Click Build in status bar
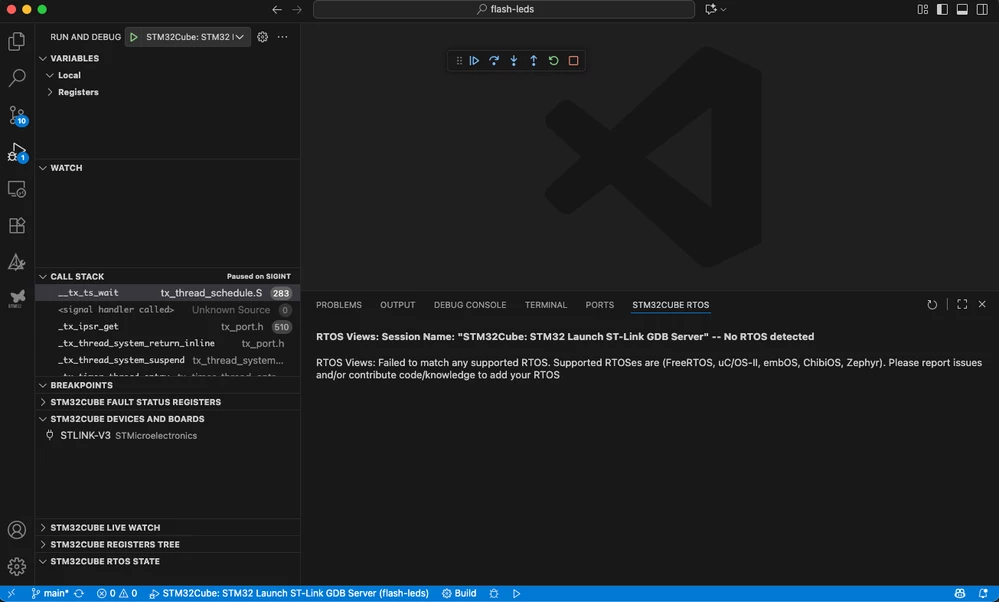 coord(459,593)
